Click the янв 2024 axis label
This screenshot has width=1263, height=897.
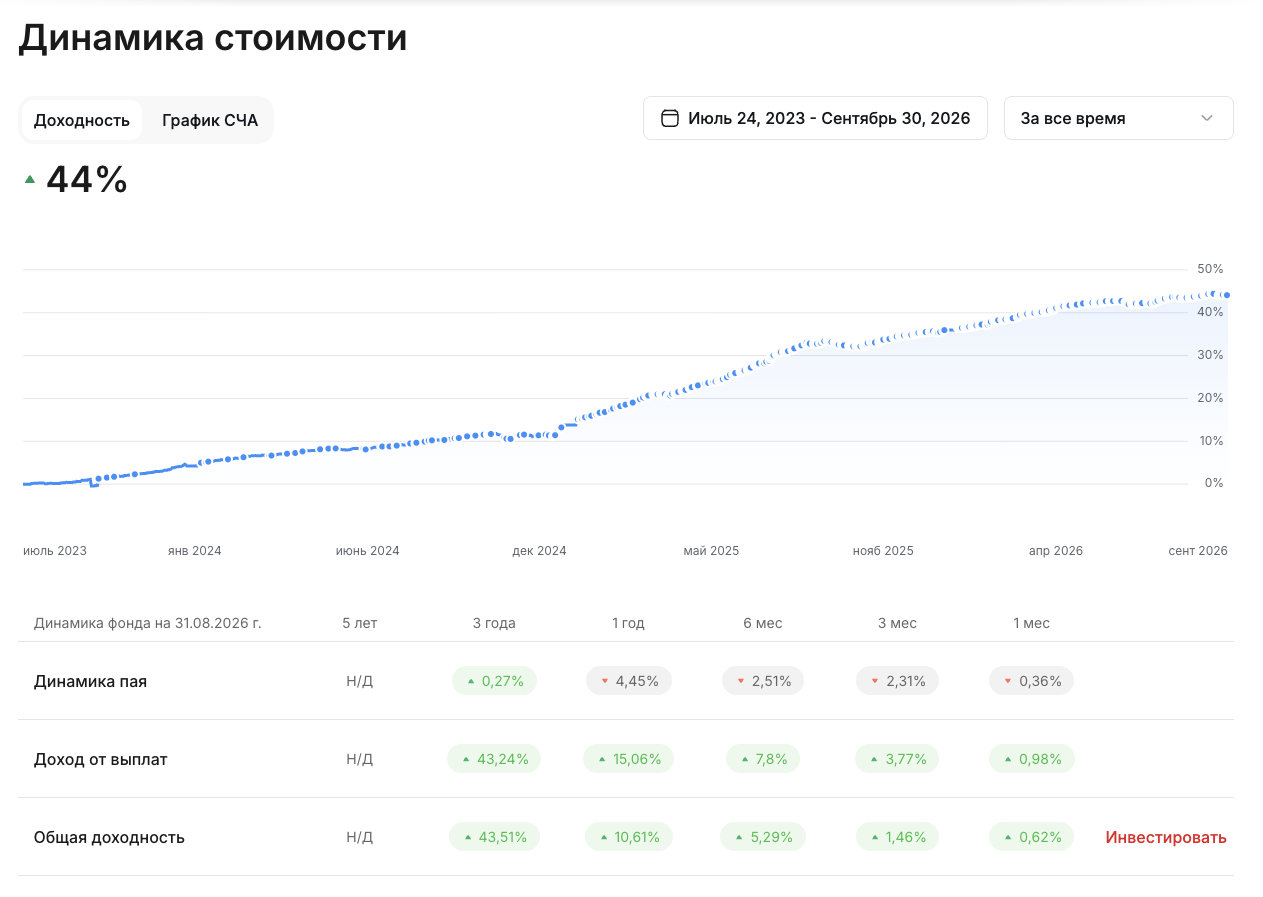point(195,551)
